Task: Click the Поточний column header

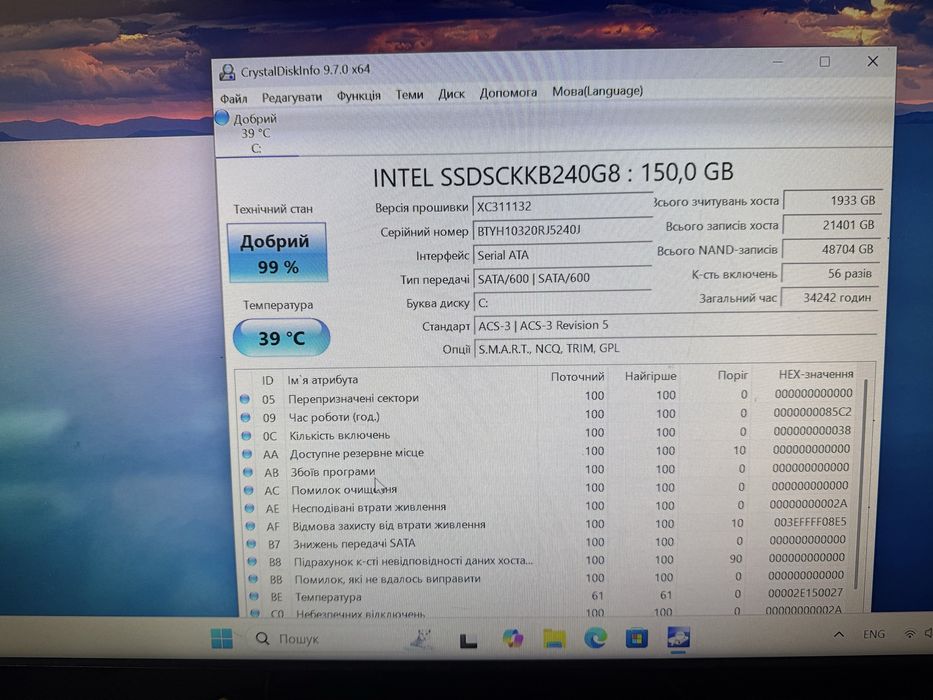Action: point(577,377)
